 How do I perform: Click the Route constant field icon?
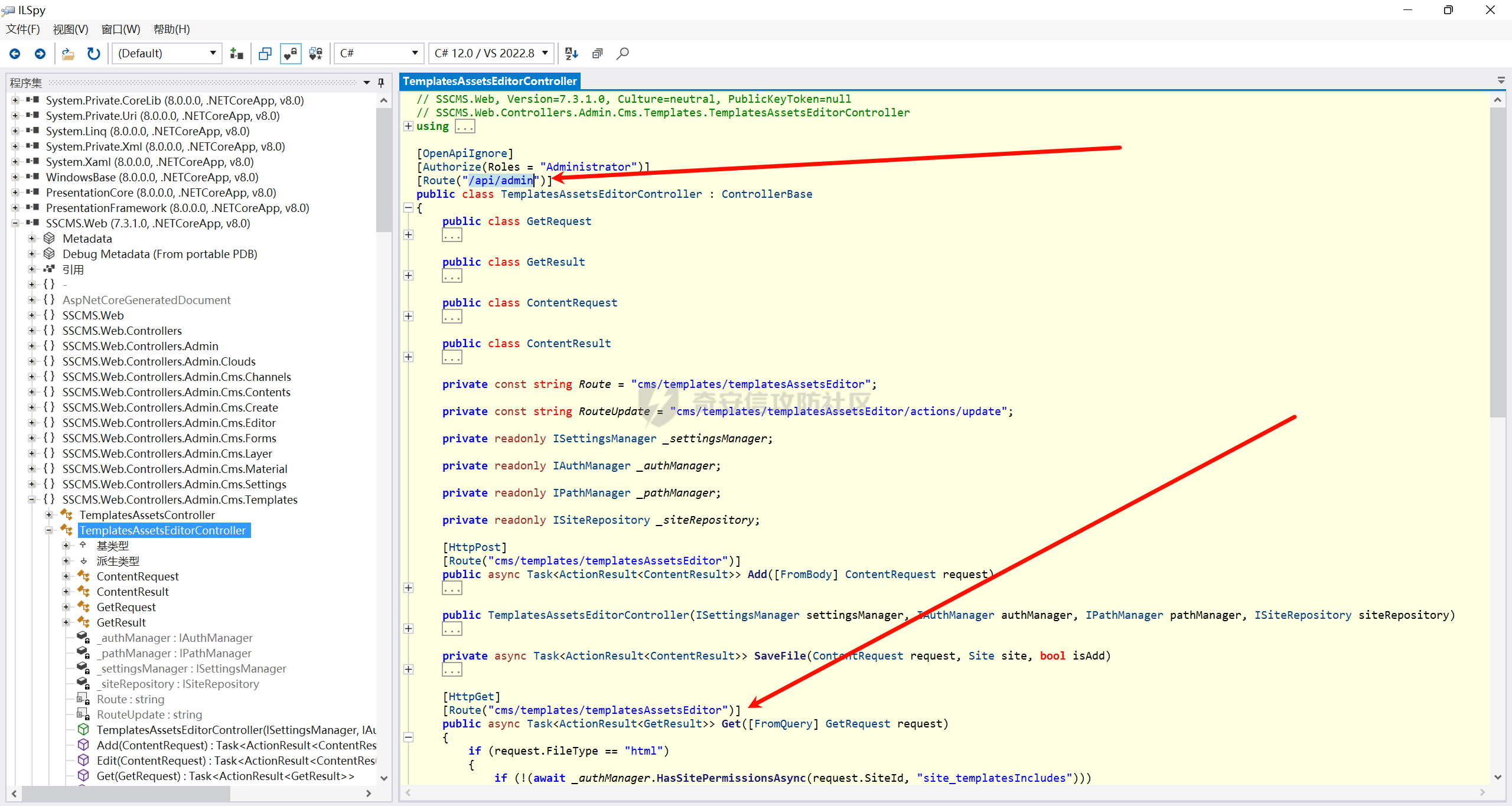point(83,699)
